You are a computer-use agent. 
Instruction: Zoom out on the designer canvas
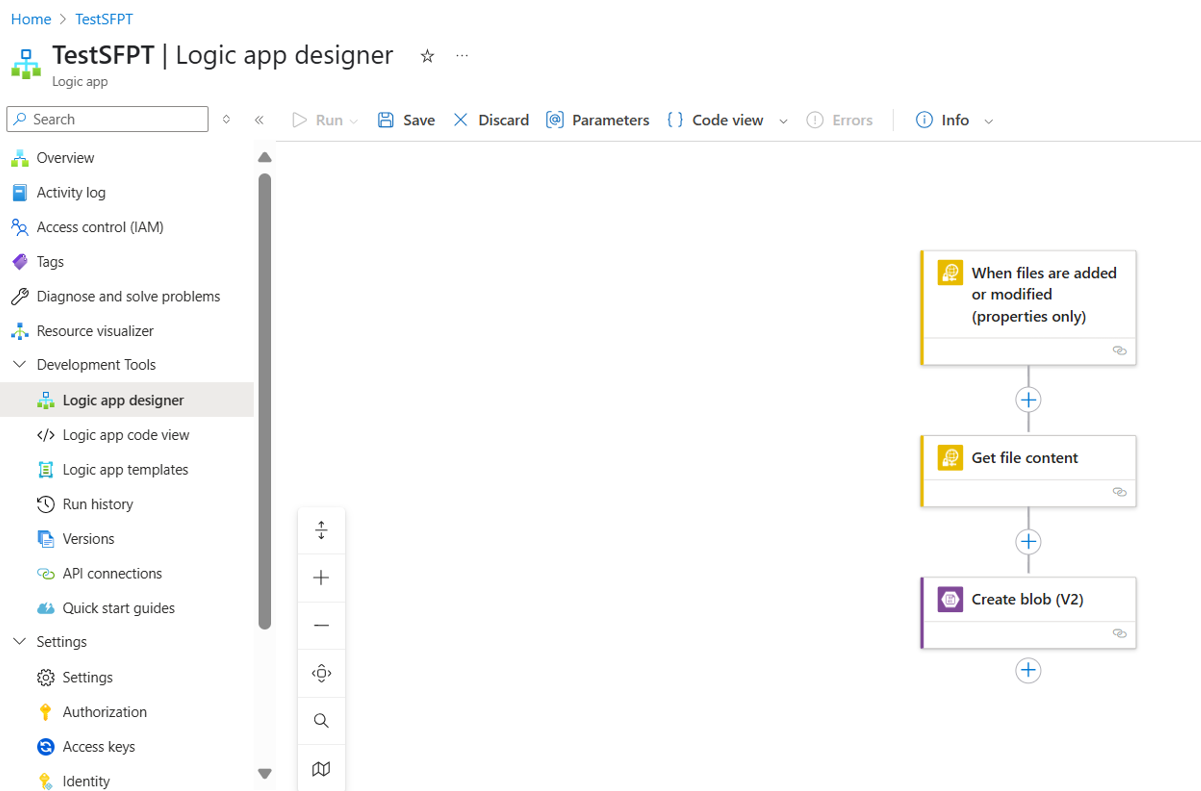click(x=321, y=626)
